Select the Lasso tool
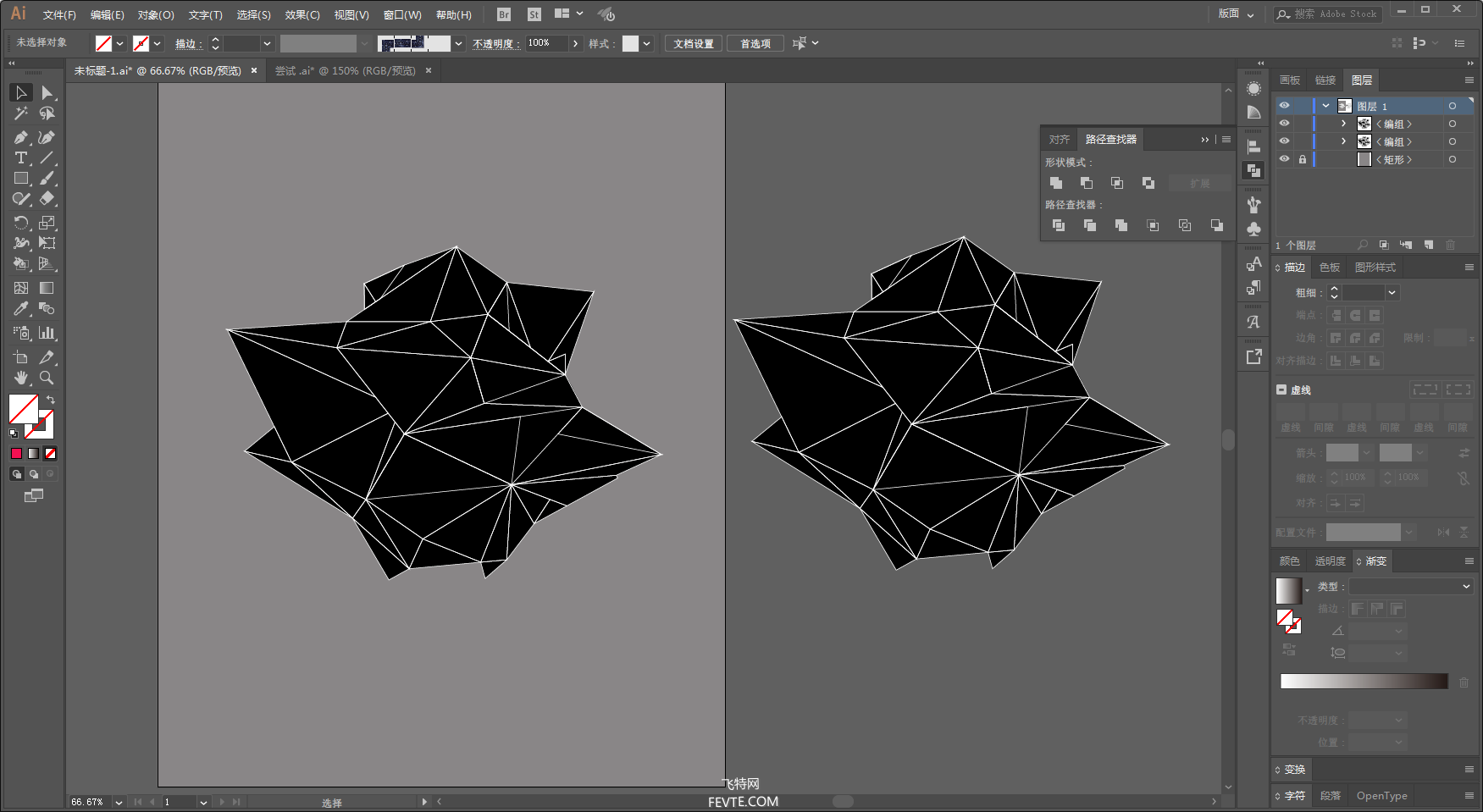 click(x=47, y=113)
